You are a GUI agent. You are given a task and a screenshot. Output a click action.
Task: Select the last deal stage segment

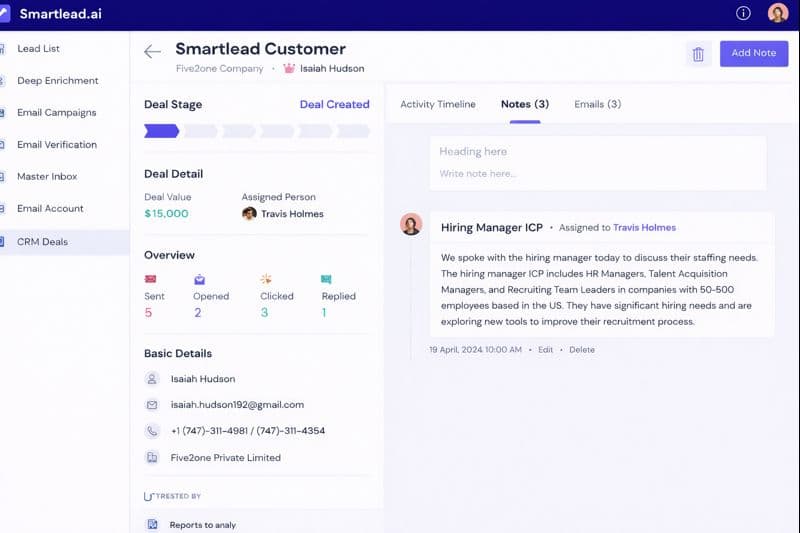pos(353,131)
